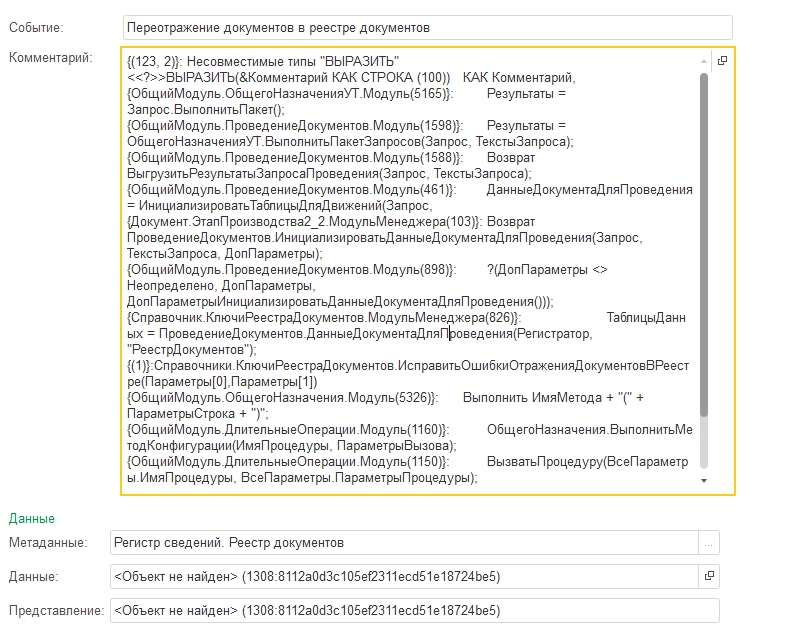Click the ОбщийМодуль.ОбщегоНазначенияУТ.Модуль(5165) line
This screenshot has width=785, height=640.
[291, 94]
